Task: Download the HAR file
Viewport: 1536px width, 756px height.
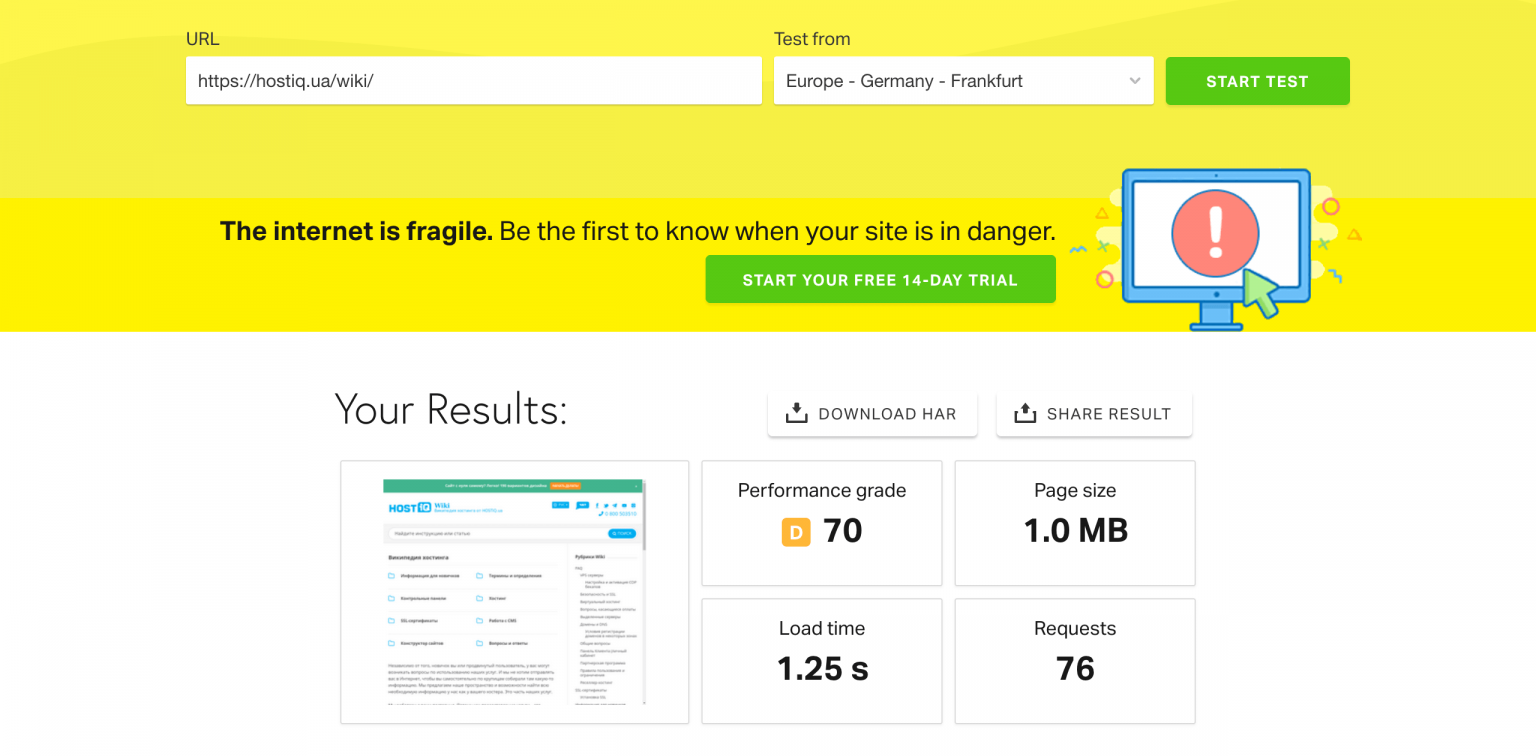Action: [872, 414]
